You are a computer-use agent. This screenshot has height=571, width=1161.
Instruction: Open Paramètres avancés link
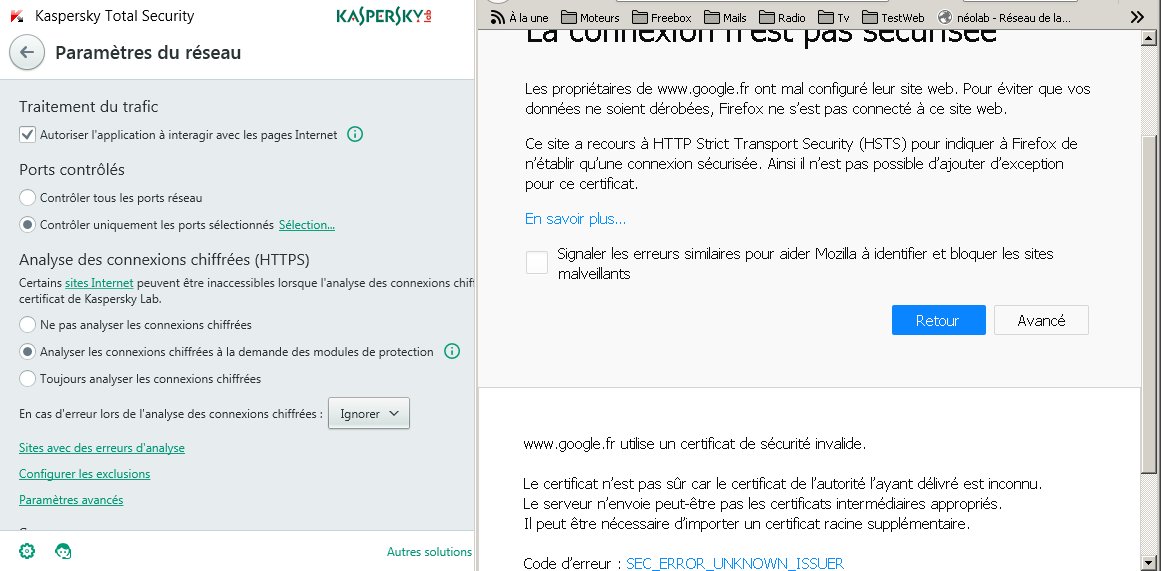[71, 500]
